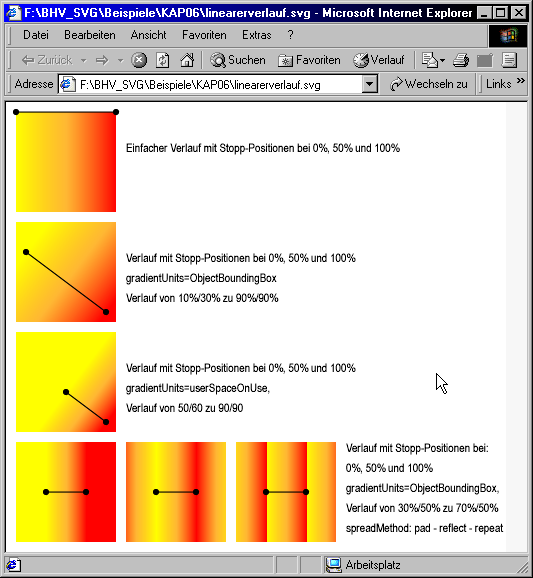Open the Datei menu
This screenshot has height=578, width=533.
(36, 35)
